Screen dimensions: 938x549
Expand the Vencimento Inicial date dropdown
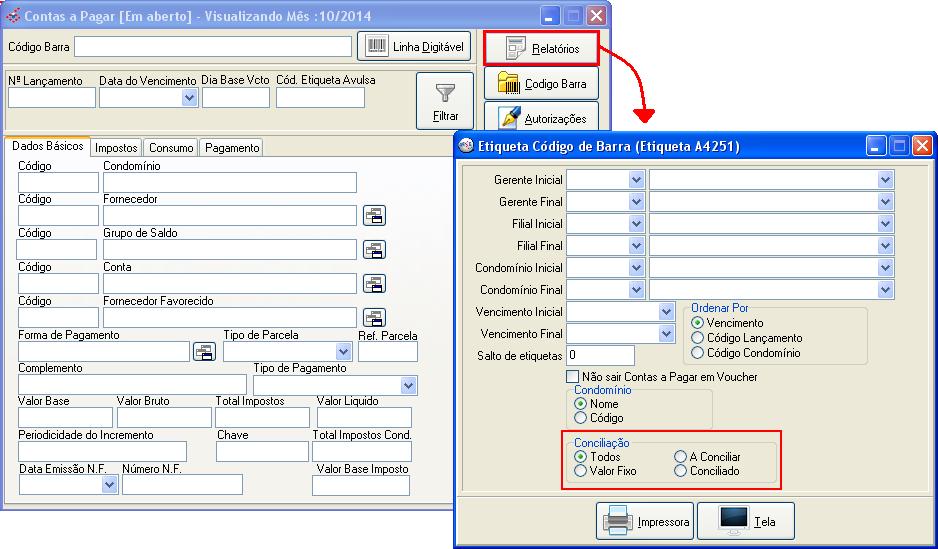point(667,312)
